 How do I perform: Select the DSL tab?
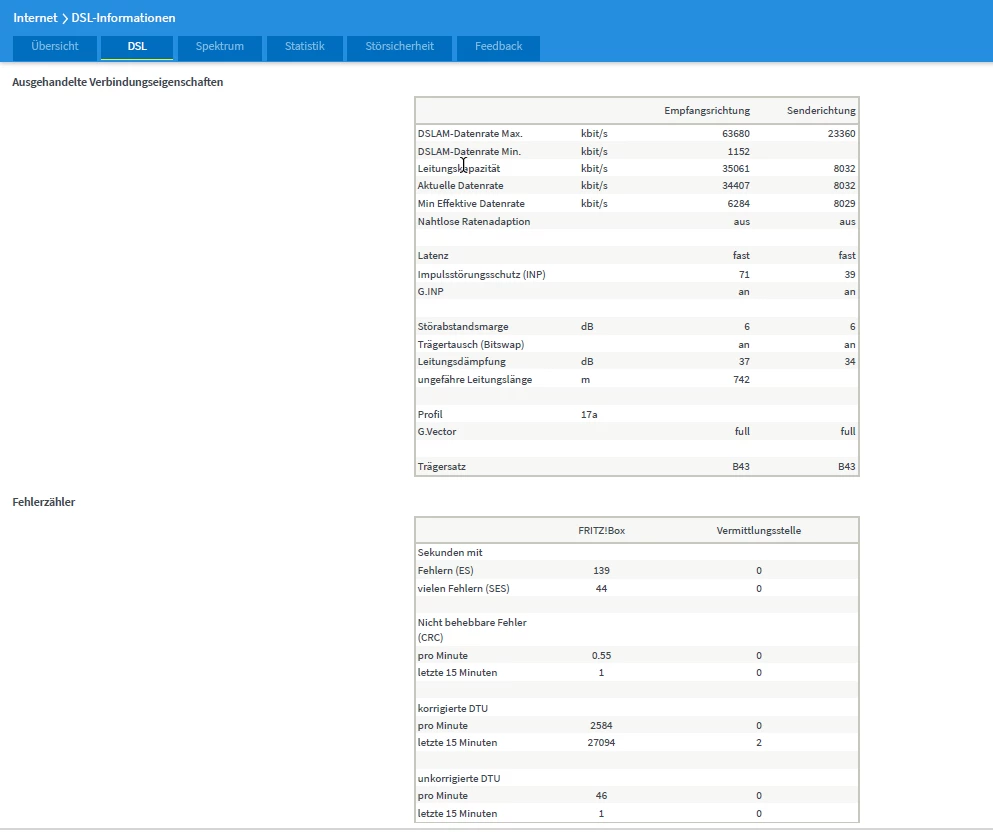click(137, 47)
